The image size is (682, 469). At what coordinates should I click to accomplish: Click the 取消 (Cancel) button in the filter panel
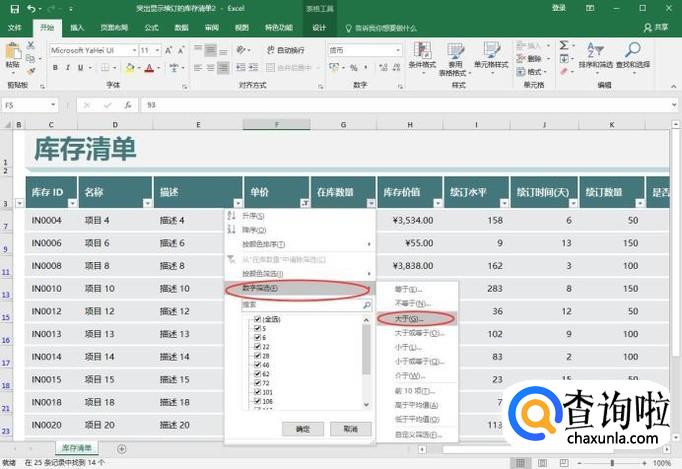[349, 428]
